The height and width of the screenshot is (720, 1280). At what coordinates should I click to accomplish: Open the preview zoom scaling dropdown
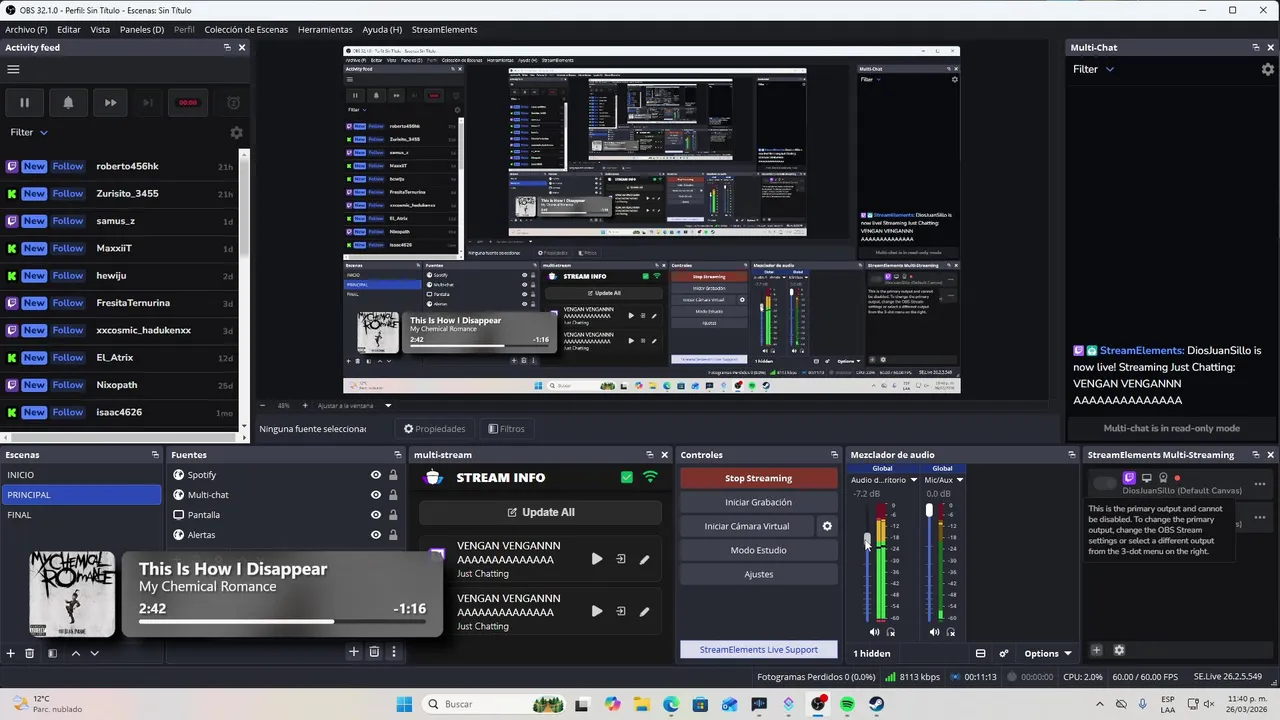(x=388, y=405)
